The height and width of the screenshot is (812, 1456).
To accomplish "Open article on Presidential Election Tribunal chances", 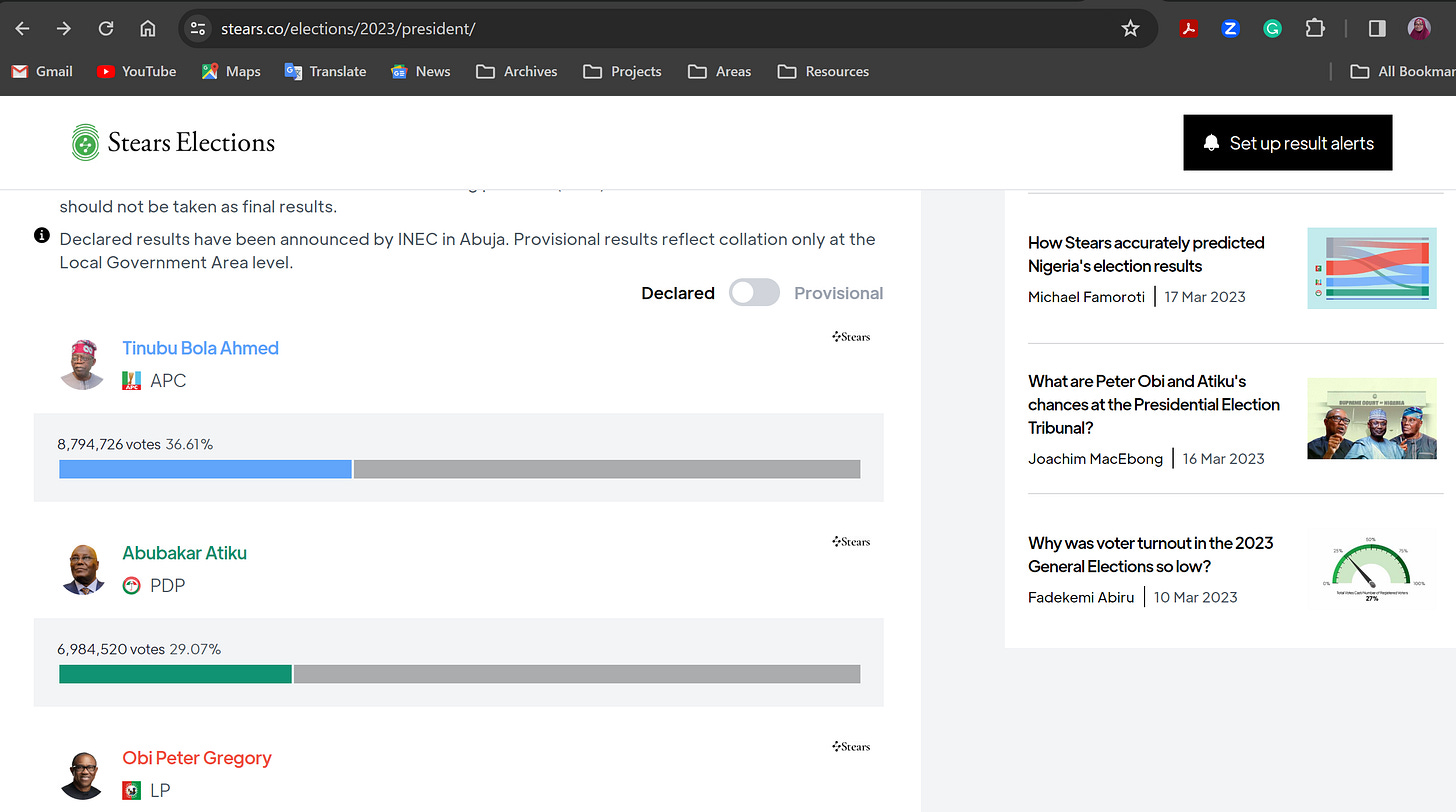I will pos(1154,404).
